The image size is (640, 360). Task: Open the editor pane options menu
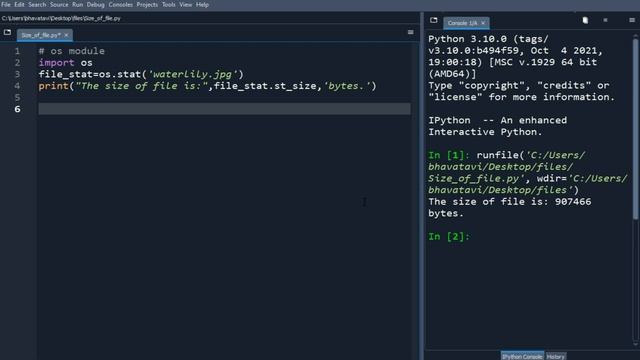click(x=411, y=32)
